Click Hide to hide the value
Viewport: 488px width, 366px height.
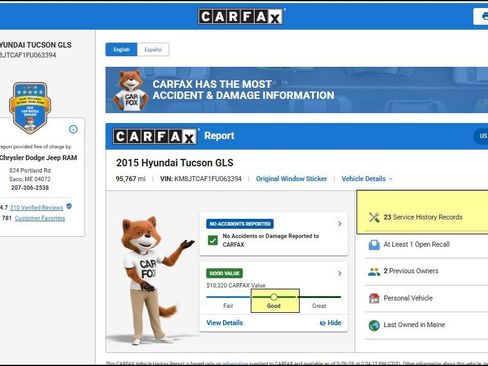click(x=330, y=323)
